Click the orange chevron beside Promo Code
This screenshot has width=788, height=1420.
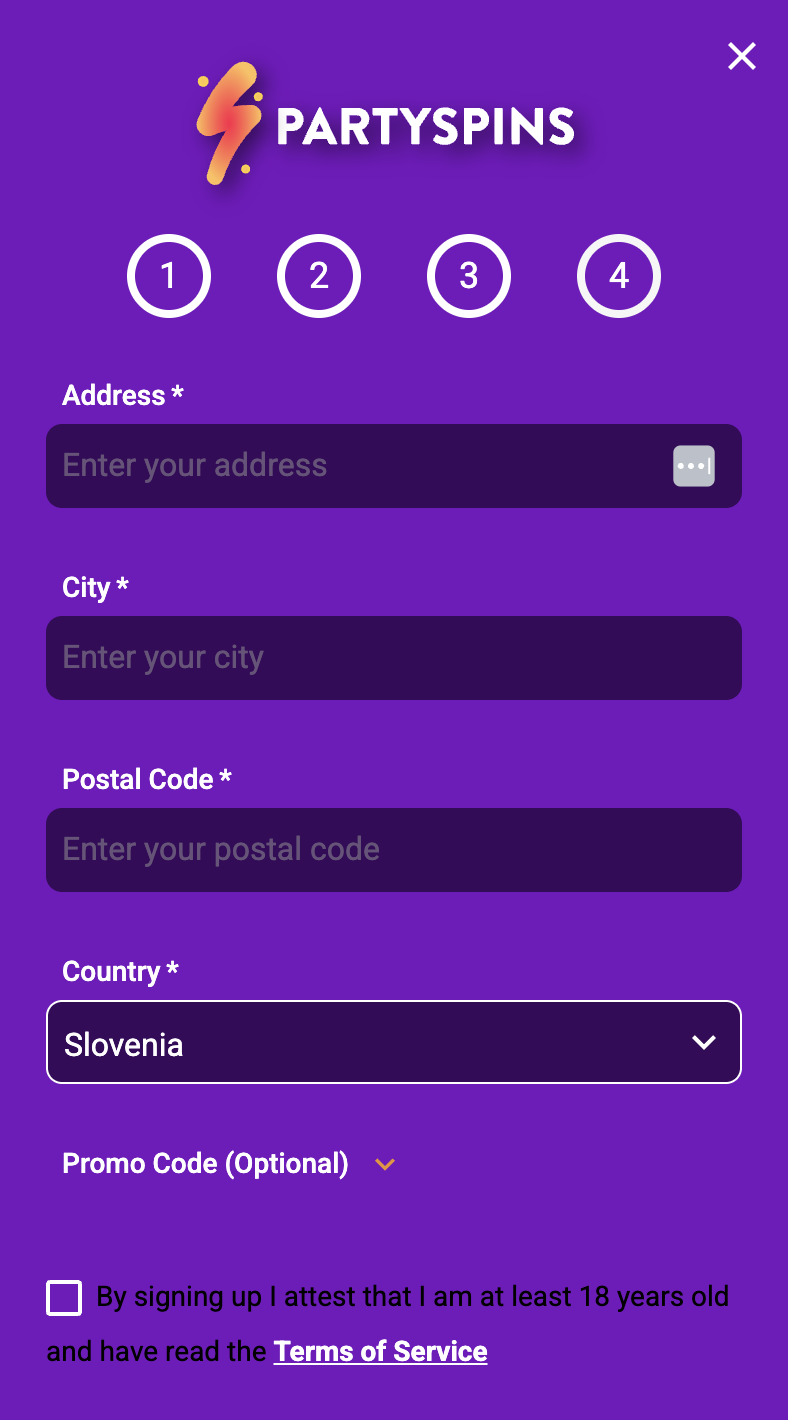(385, 1165)
